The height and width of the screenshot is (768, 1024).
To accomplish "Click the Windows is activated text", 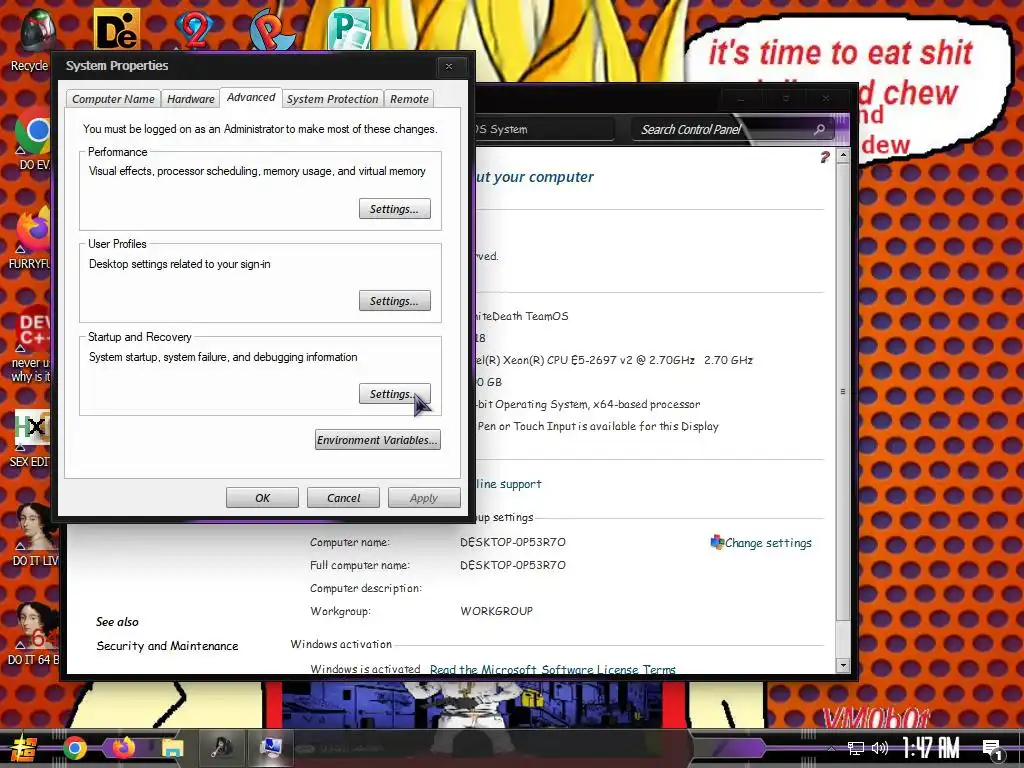I will [365, 669].
